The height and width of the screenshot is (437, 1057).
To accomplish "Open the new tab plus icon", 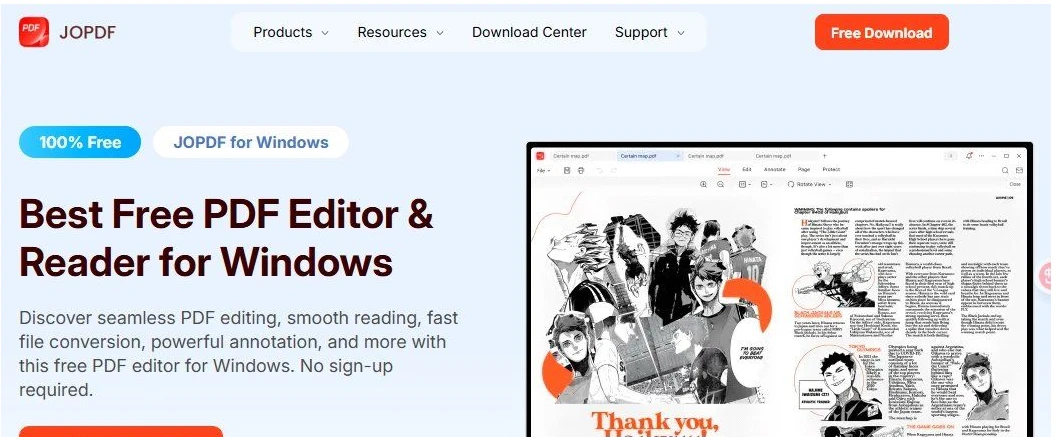I will click(x=824, y=156).
